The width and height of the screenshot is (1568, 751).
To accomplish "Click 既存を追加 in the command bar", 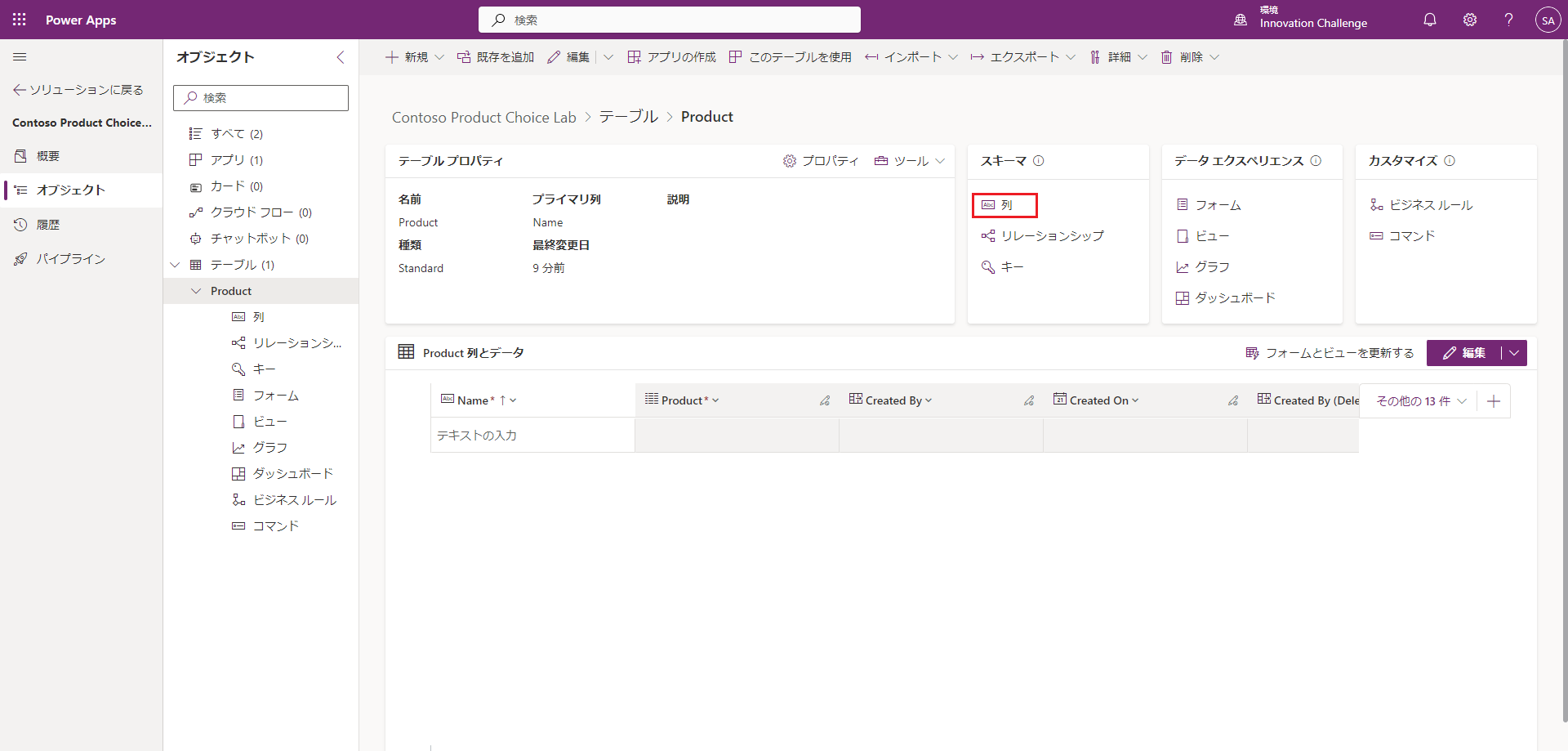I will tap(496, 57).
